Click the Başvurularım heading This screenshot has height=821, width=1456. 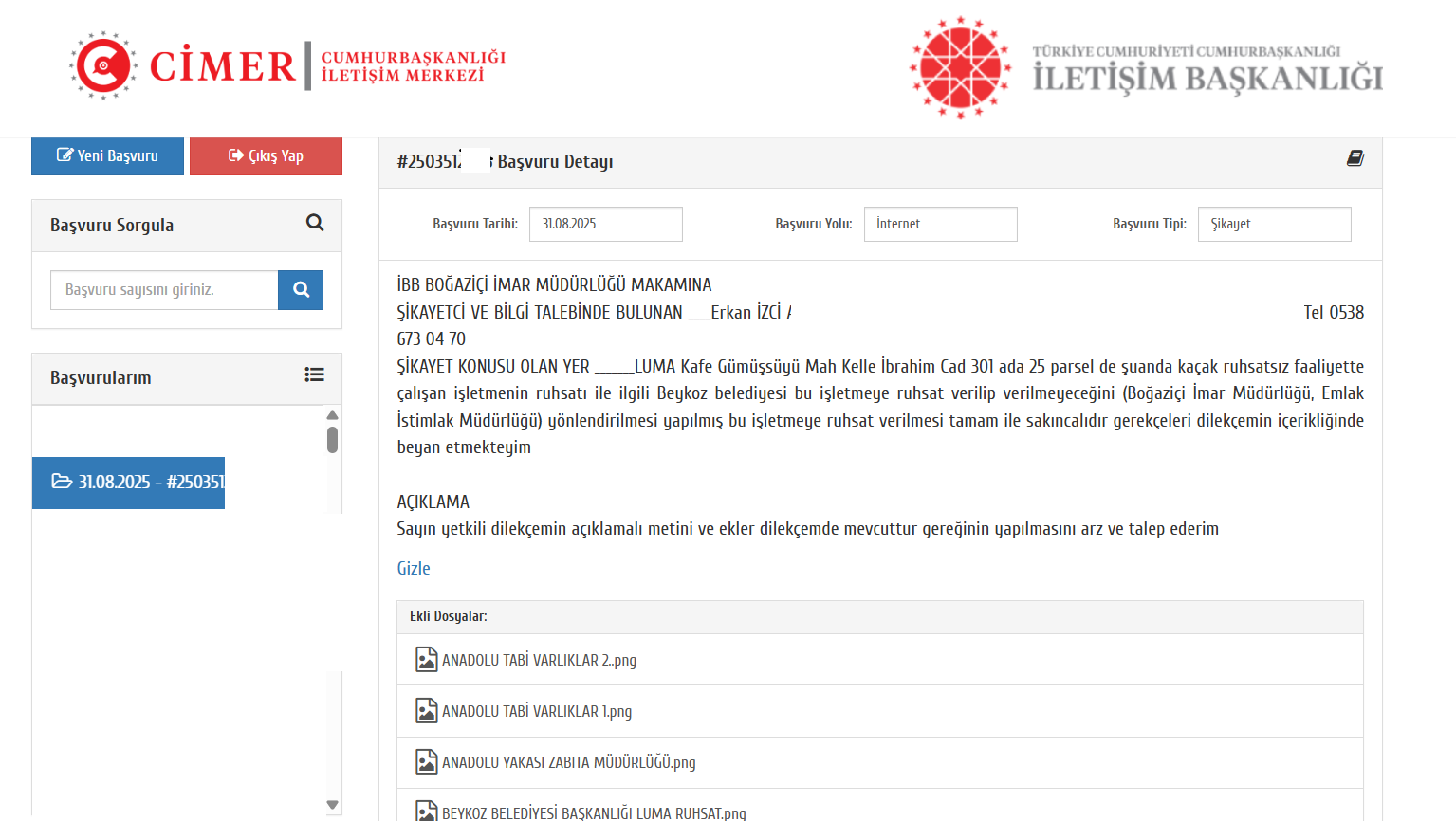tap(101, 377)
